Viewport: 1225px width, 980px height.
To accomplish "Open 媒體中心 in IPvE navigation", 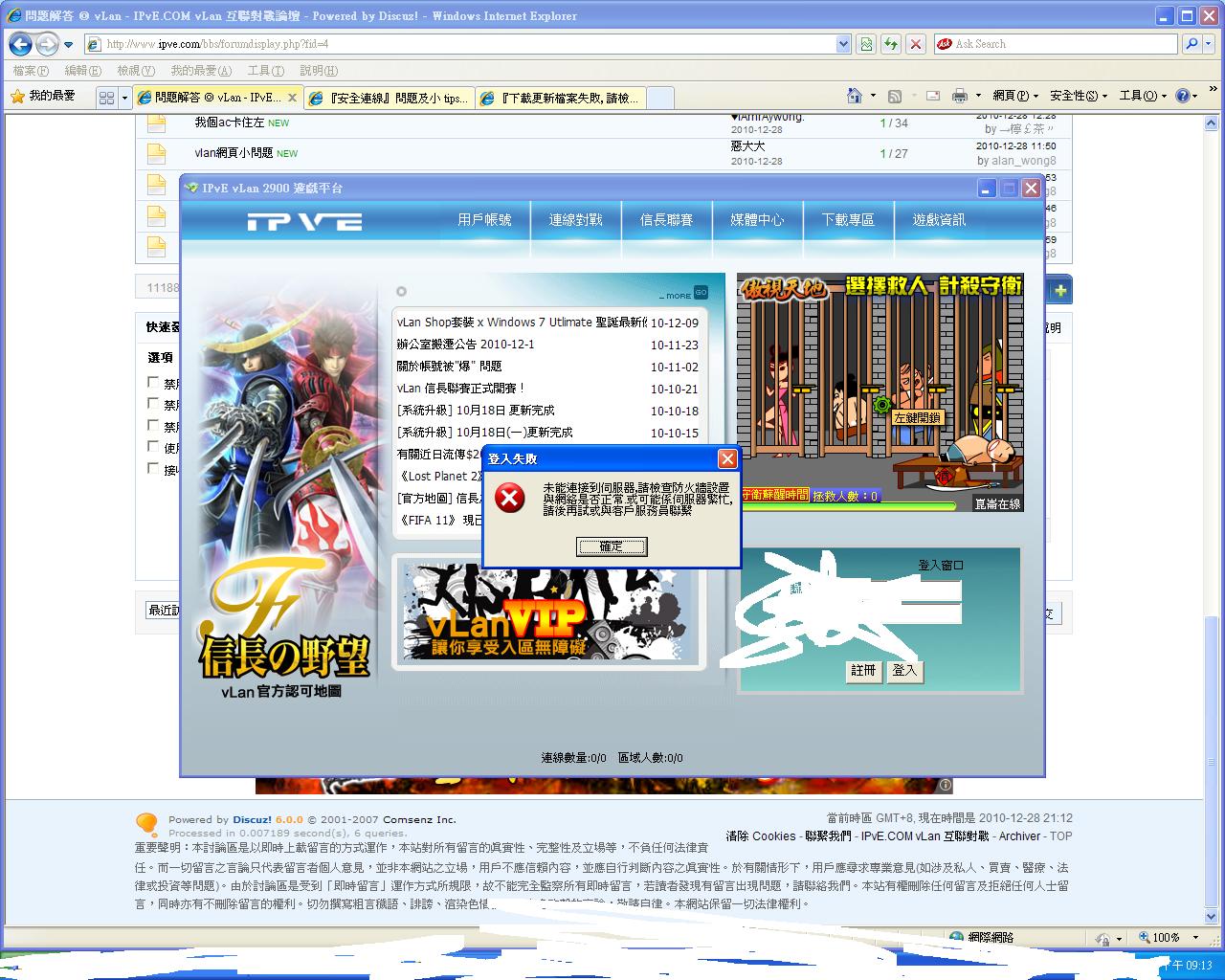I will coord(757,220).
